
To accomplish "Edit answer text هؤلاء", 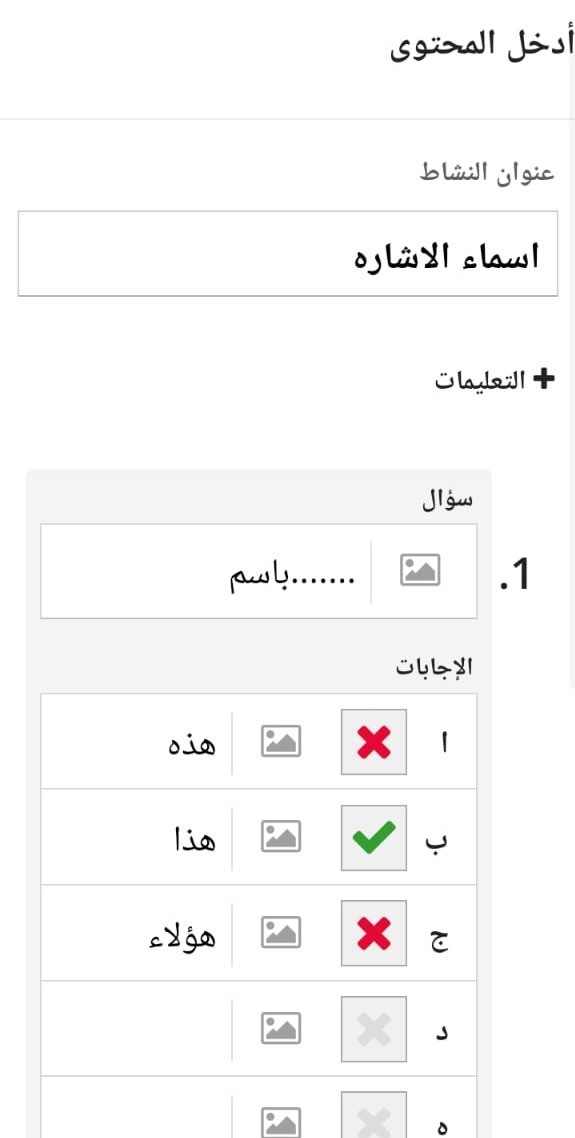I will click(137, 933).
